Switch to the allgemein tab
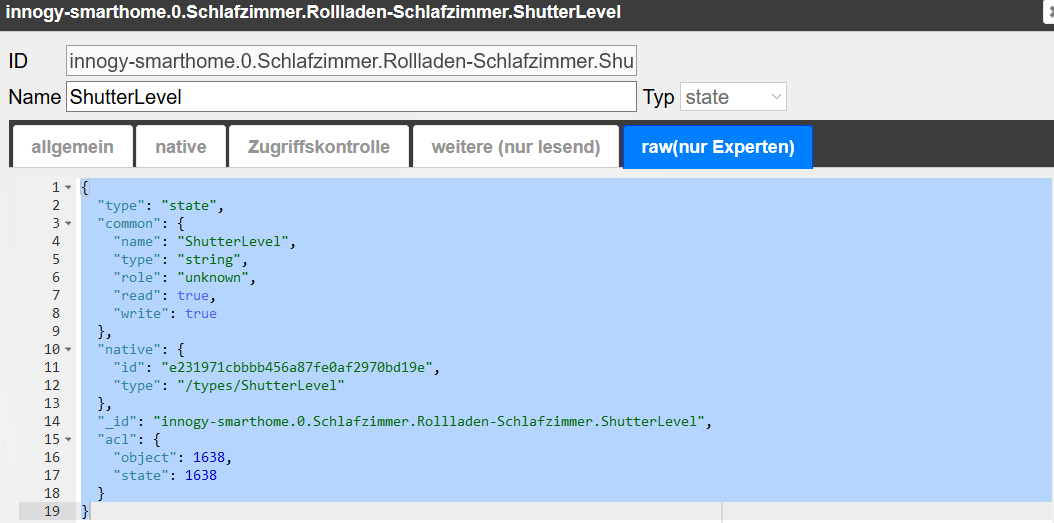This screenshot has height=523, width=1054. click(72, 147)
